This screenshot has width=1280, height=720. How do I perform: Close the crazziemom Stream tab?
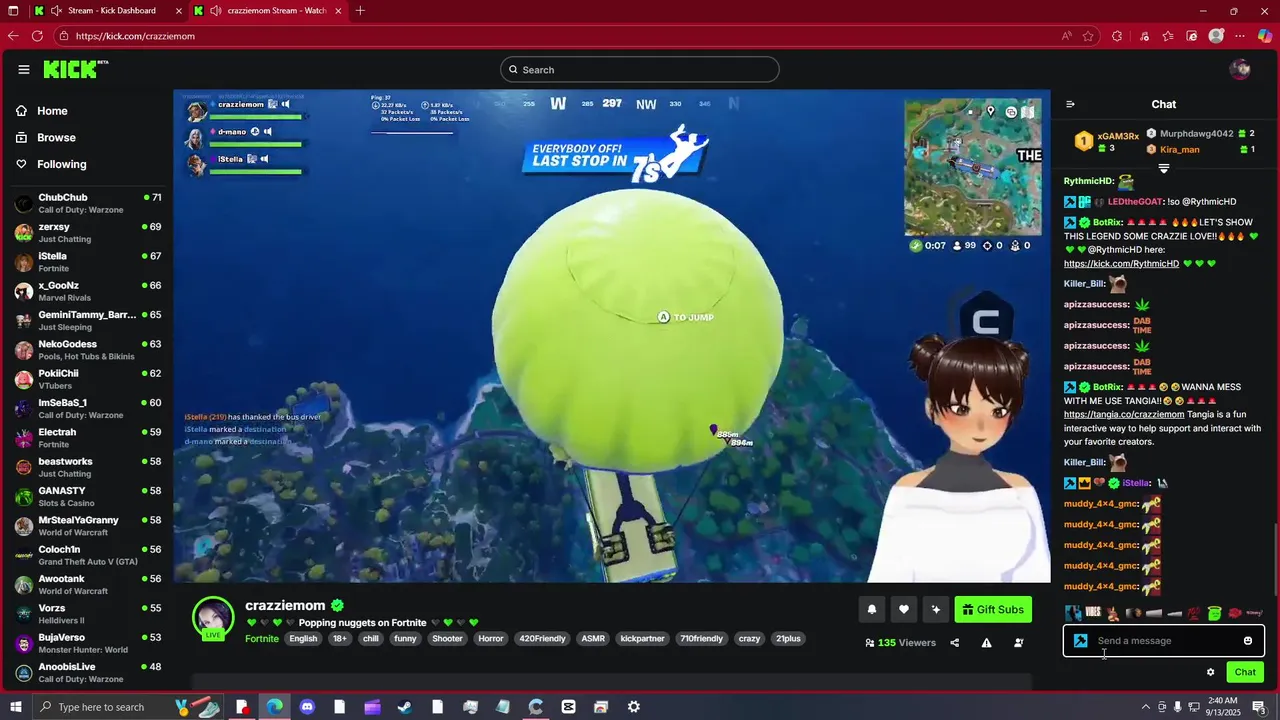point(339,11)
